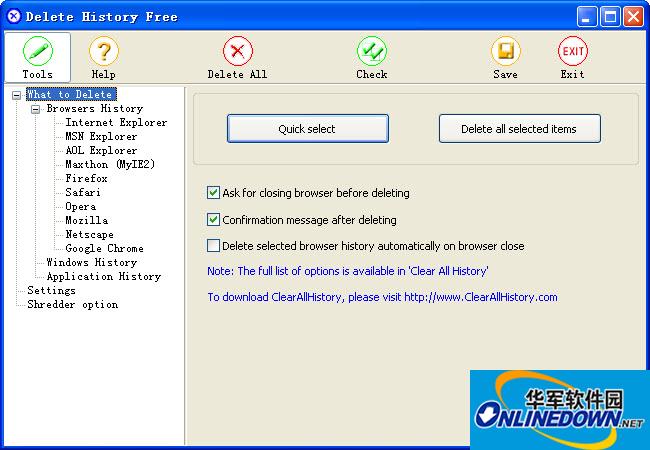Select Opera in the tree
Image resolution: width=650 pixels, height=450 pixels.
pos(80,206)
